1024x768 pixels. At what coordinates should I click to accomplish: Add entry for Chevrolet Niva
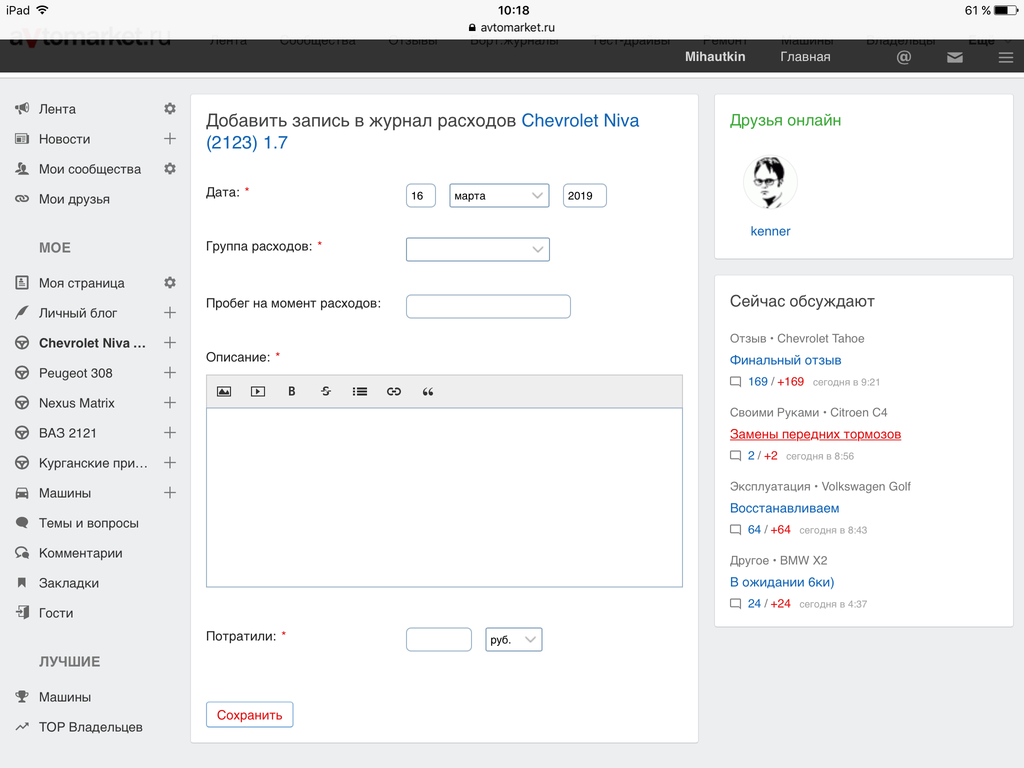click(170, 343)
